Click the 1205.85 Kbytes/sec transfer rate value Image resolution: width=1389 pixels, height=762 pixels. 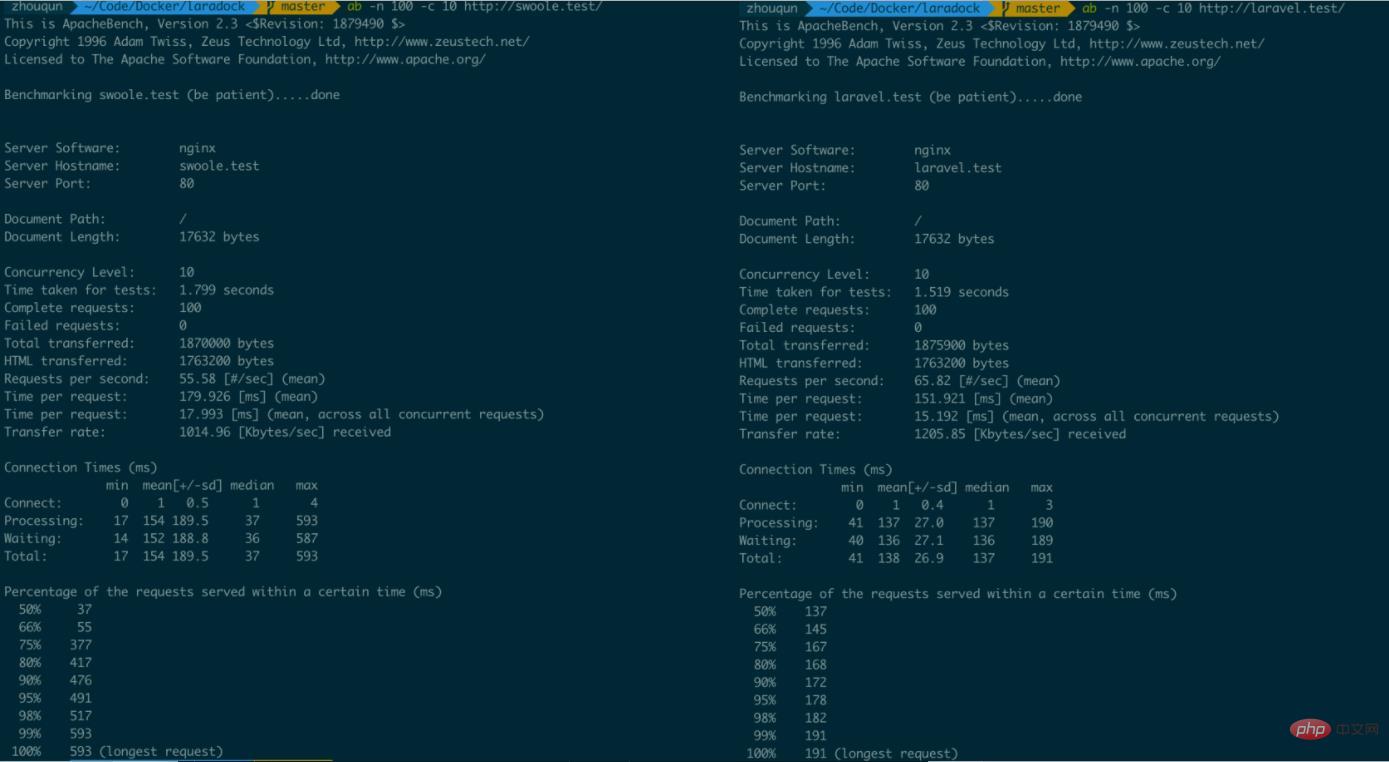(940, 434)
